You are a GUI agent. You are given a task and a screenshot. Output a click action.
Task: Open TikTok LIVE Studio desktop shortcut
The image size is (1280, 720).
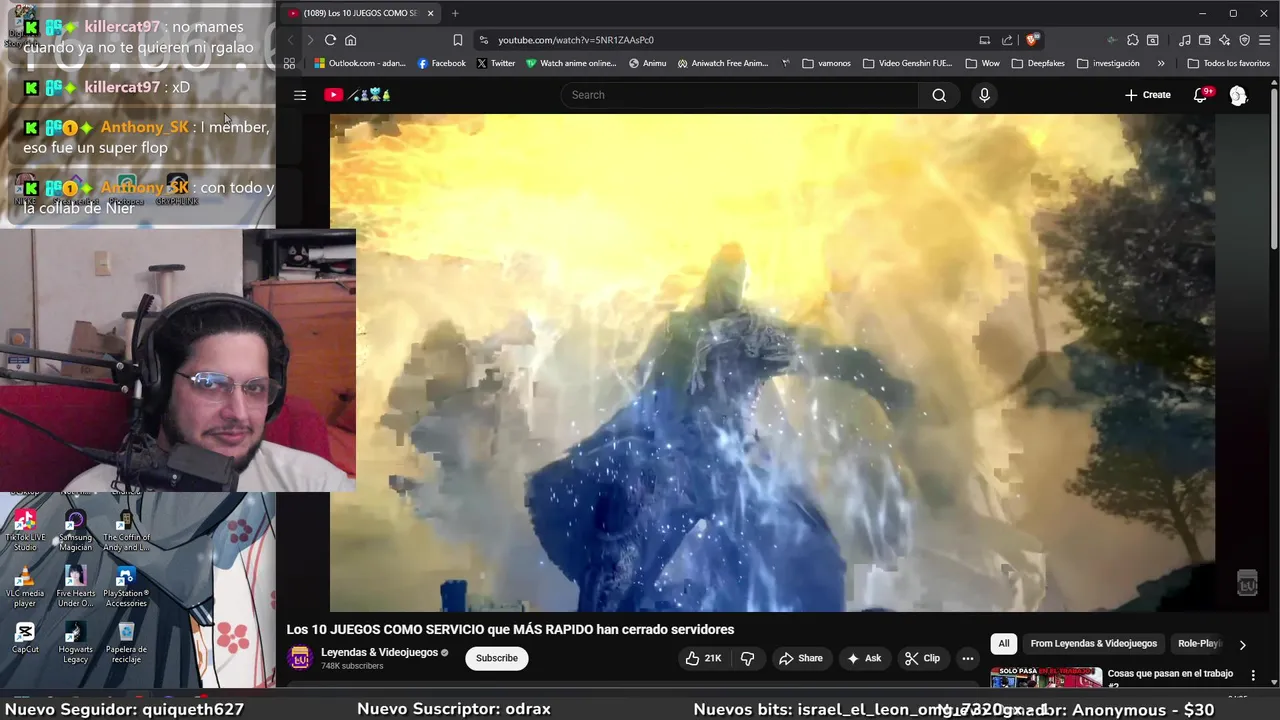coord(25,530)
